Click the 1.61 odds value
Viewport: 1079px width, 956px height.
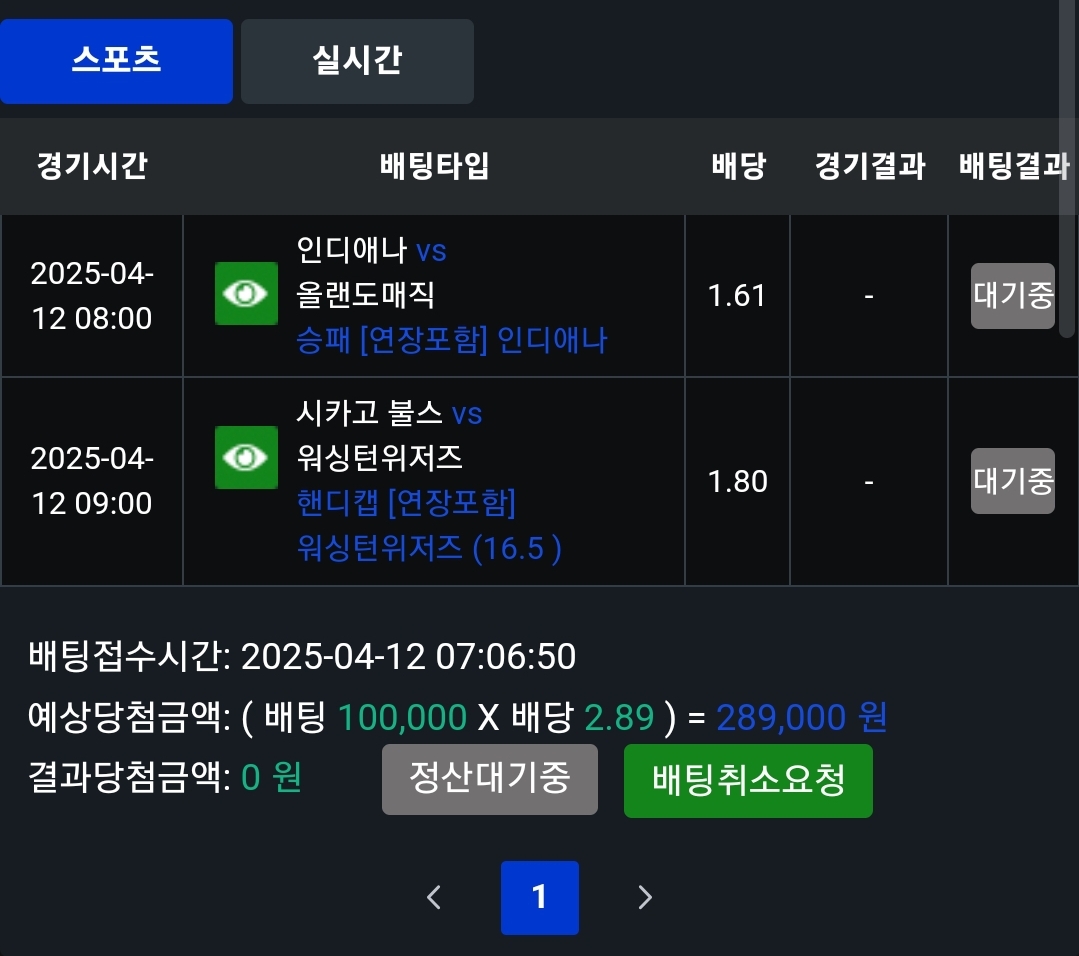point(737,296)
